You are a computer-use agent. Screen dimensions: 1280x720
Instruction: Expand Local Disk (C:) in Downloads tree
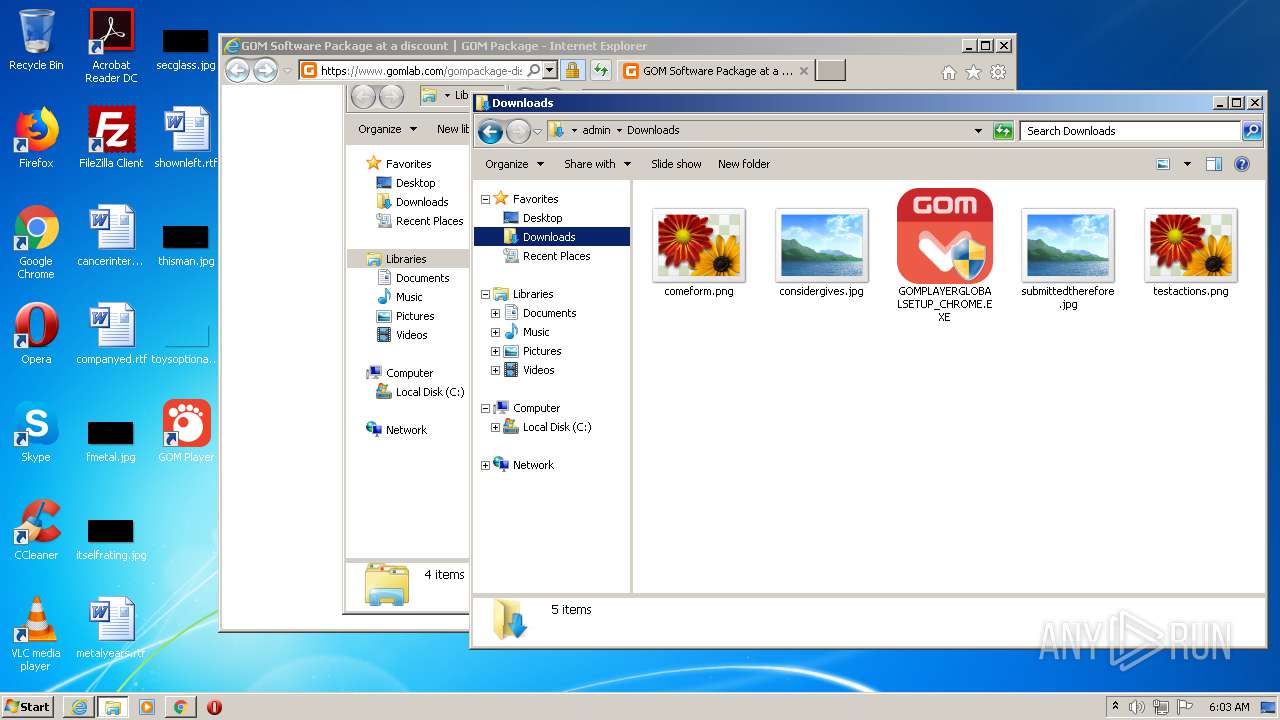(x=495, y=427)
